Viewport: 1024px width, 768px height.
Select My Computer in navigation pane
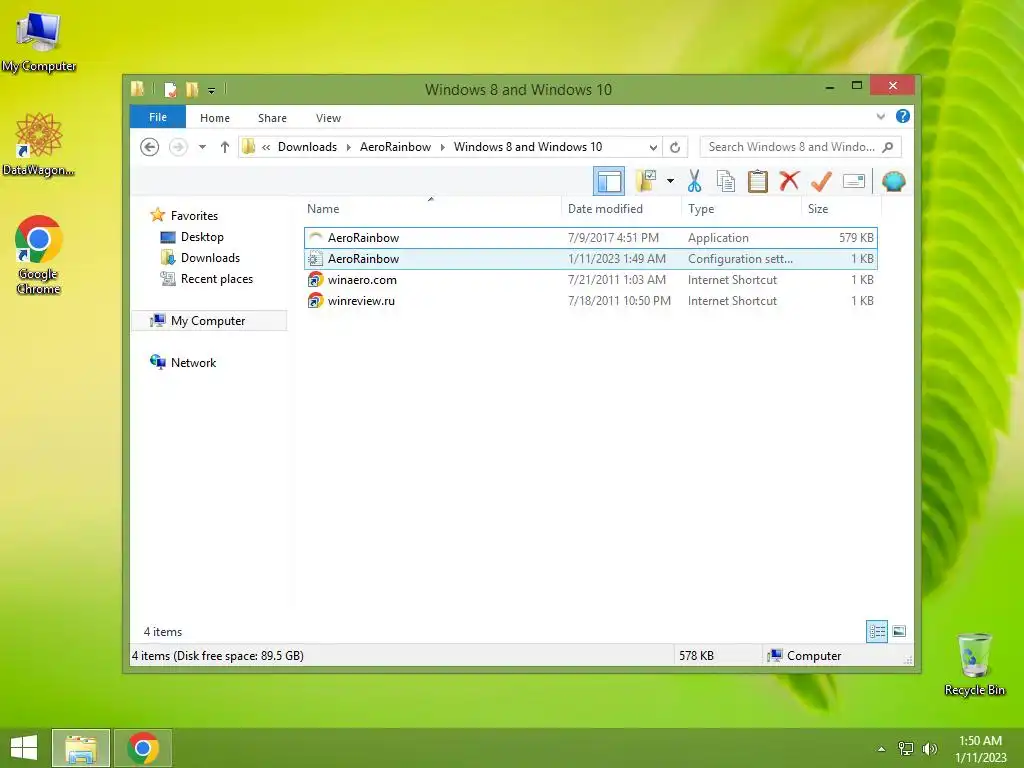(x=208, y=321)
